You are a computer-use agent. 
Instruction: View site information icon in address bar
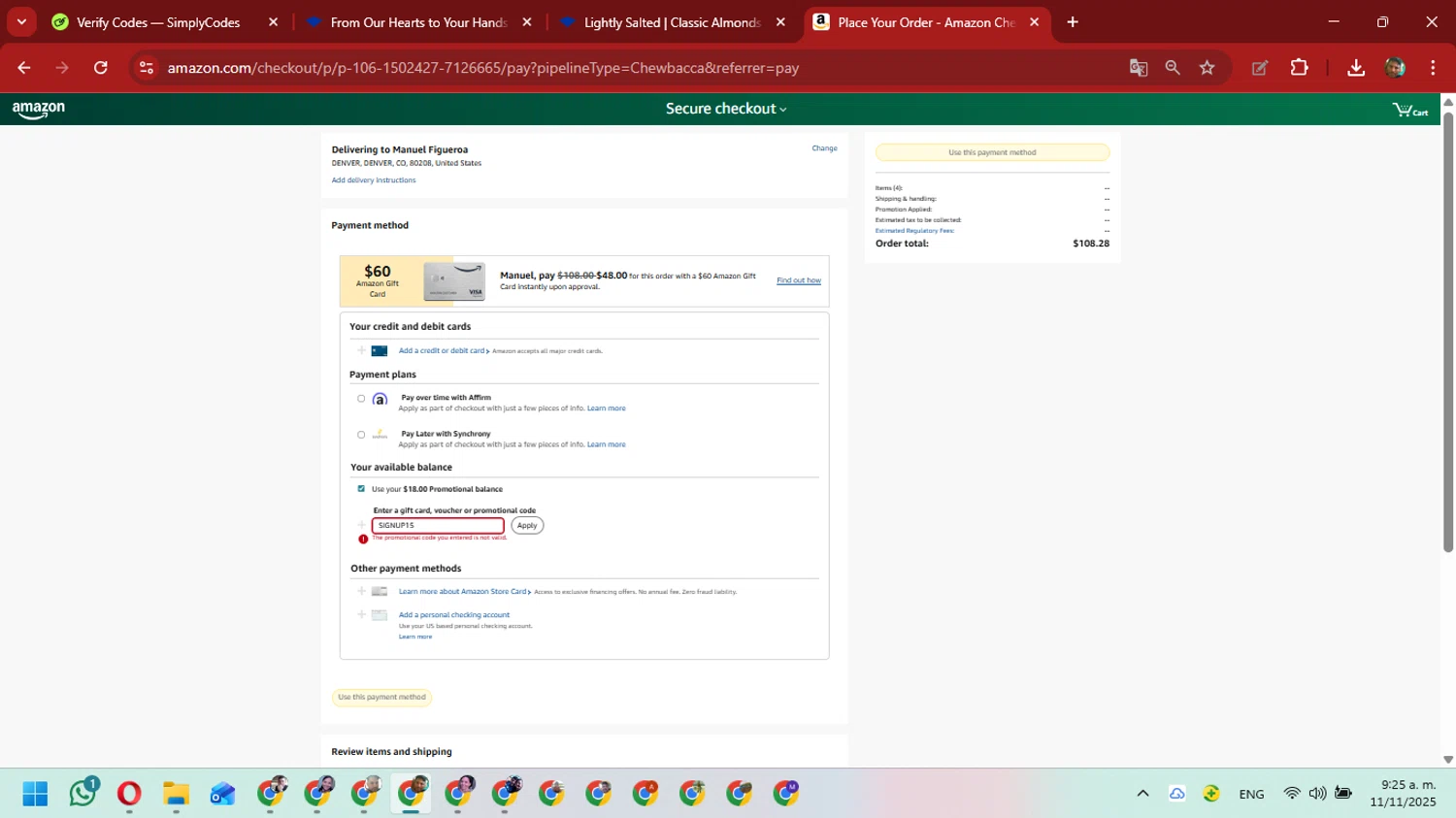coord(147,68)
